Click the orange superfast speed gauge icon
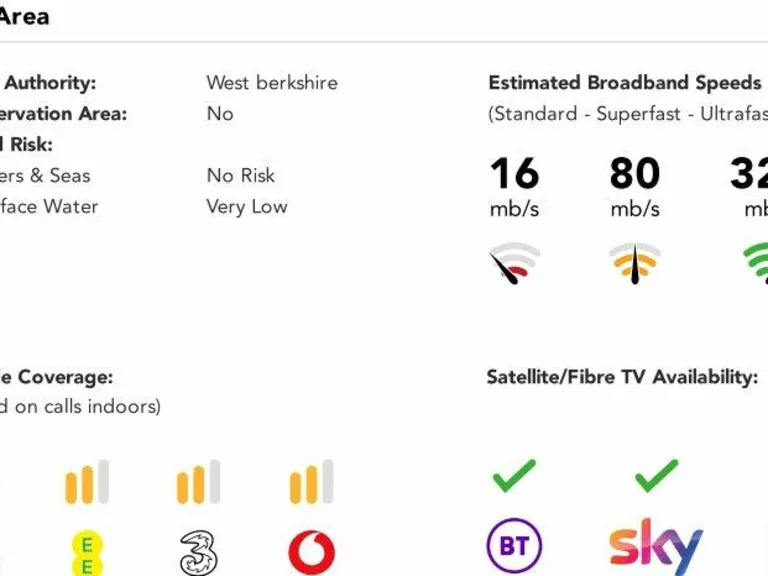768x576 pixels. (635, 263)
